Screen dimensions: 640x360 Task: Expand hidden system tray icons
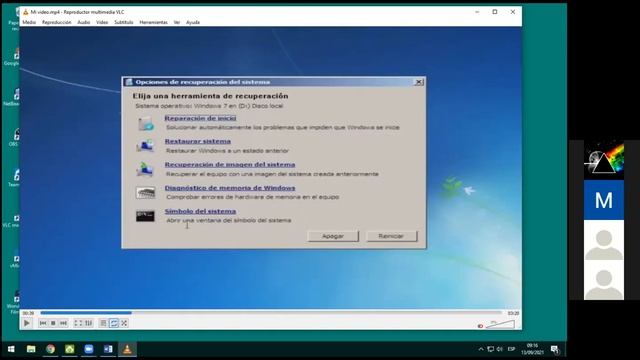click(481, 349)
